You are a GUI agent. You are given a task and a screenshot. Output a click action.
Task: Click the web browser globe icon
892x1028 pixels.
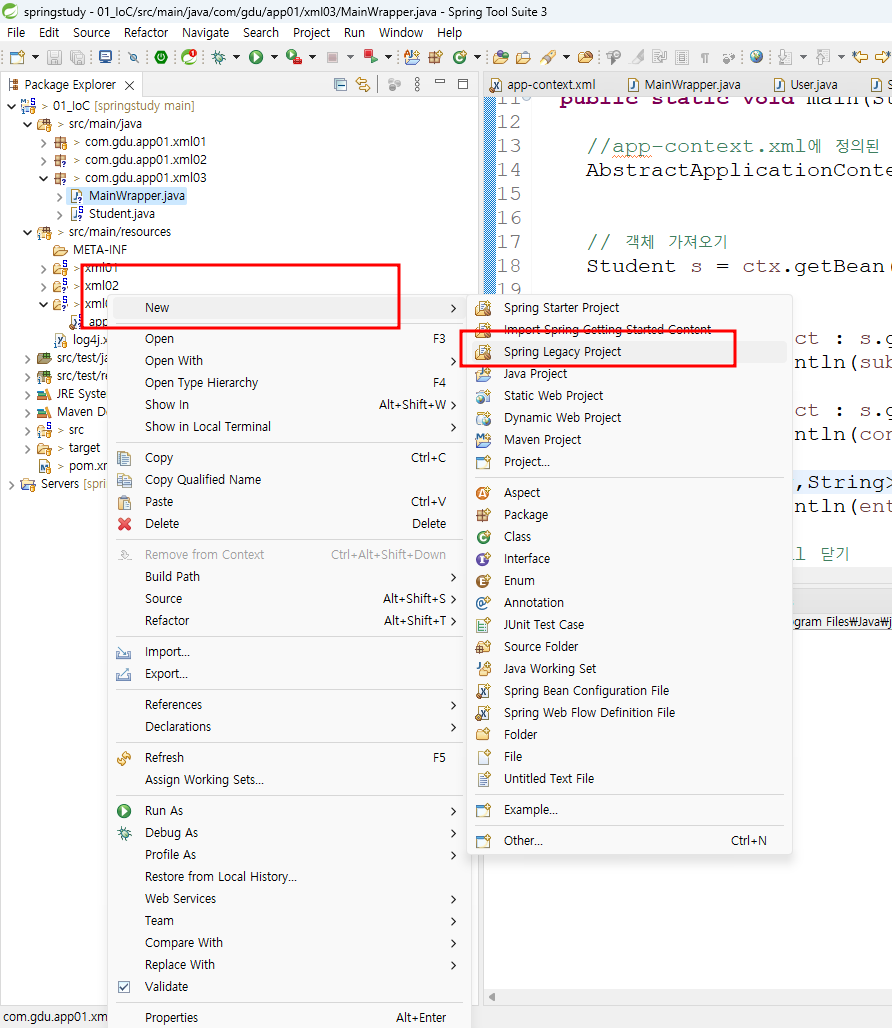pyautogui.click(x=756, y=57)
